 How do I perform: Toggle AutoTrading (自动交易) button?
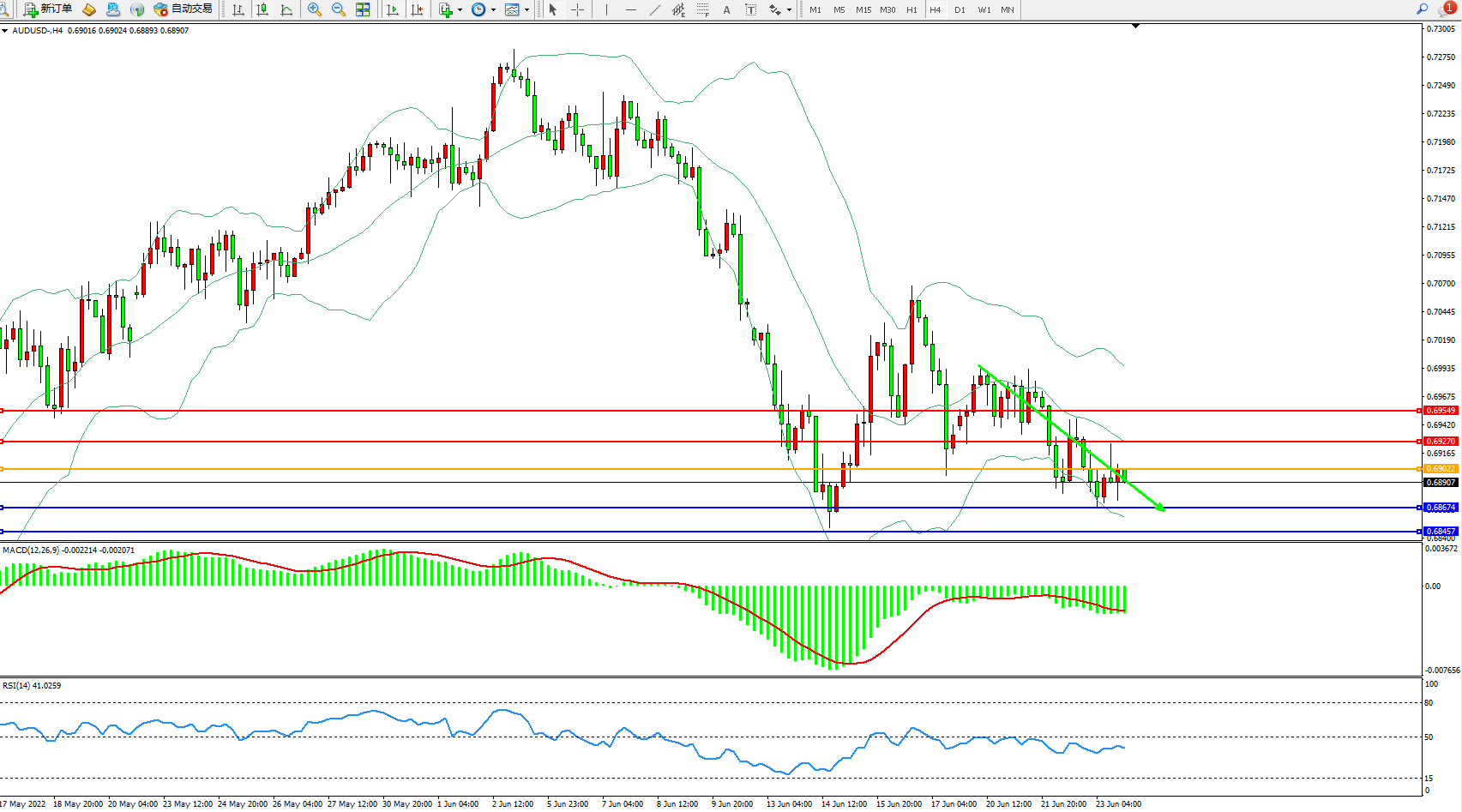click(x=183, y=9)
